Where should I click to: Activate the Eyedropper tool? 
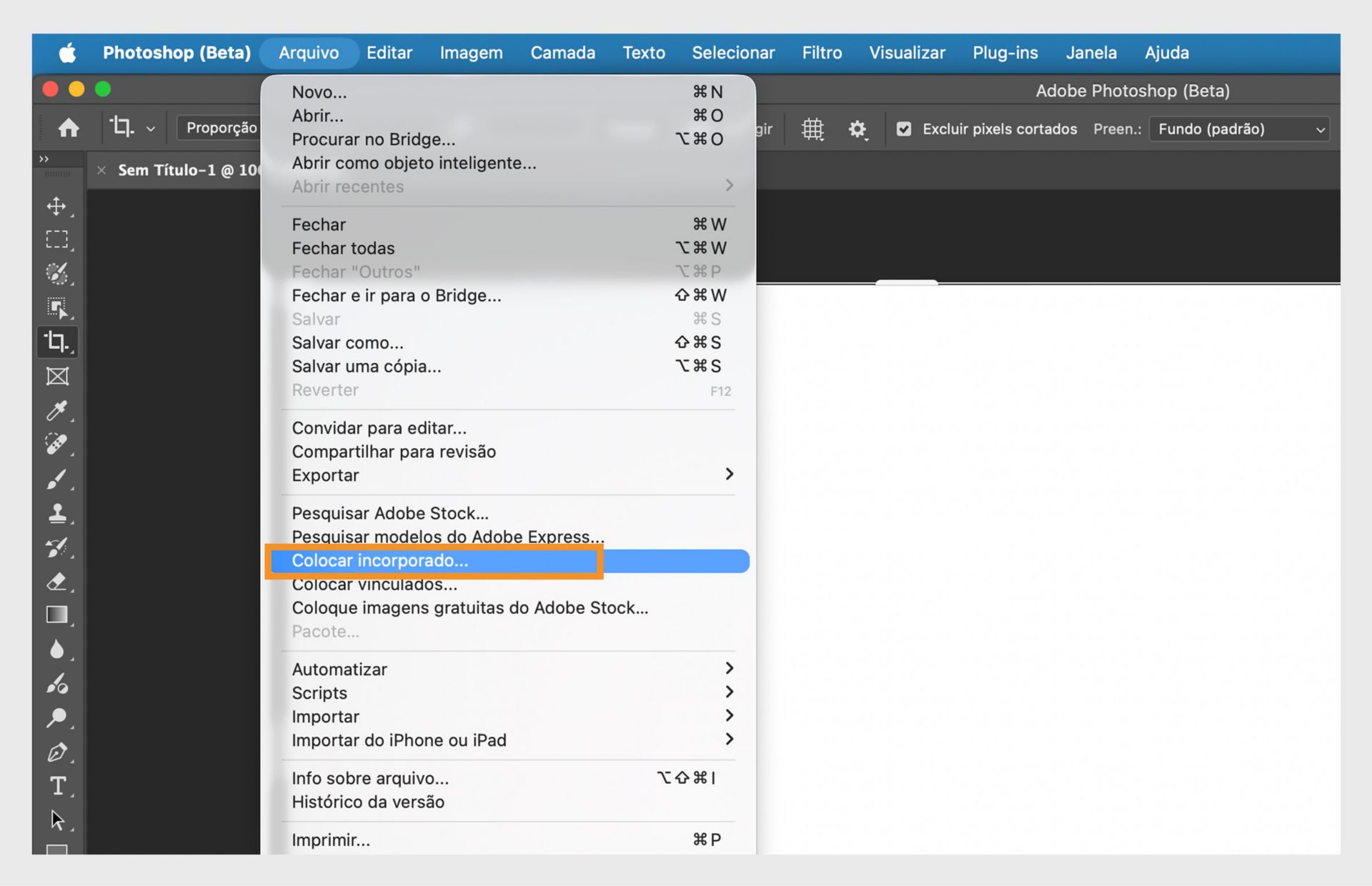point(57,411)
